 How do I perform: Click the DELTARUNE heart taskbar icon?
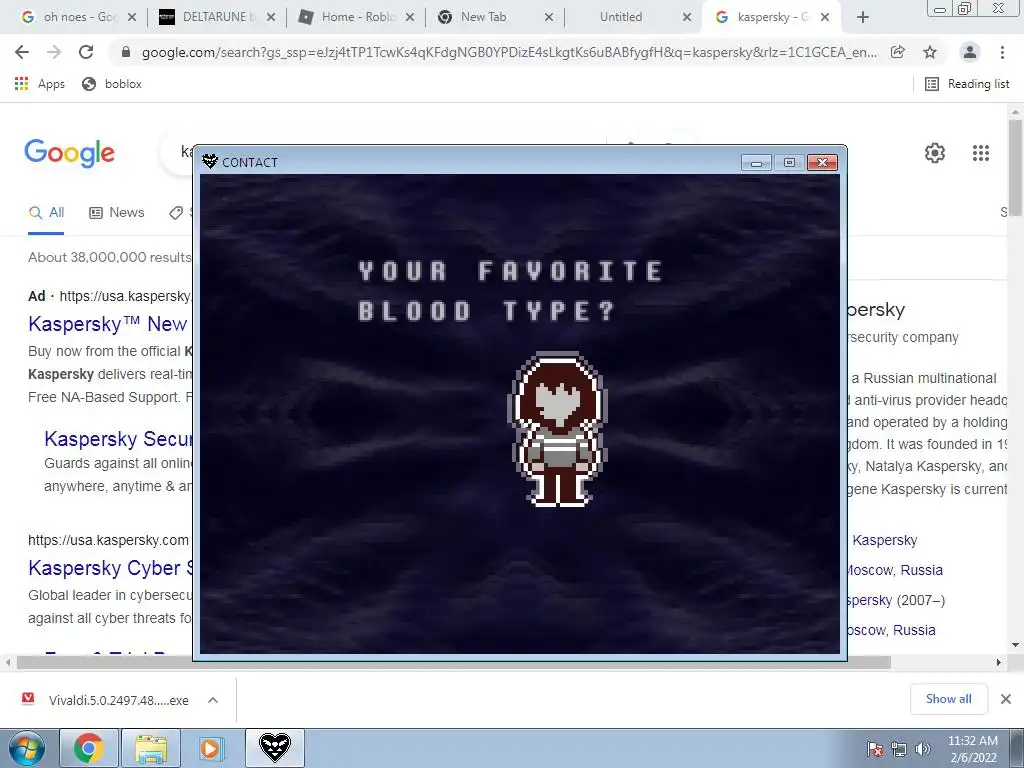tap(274, 748)
